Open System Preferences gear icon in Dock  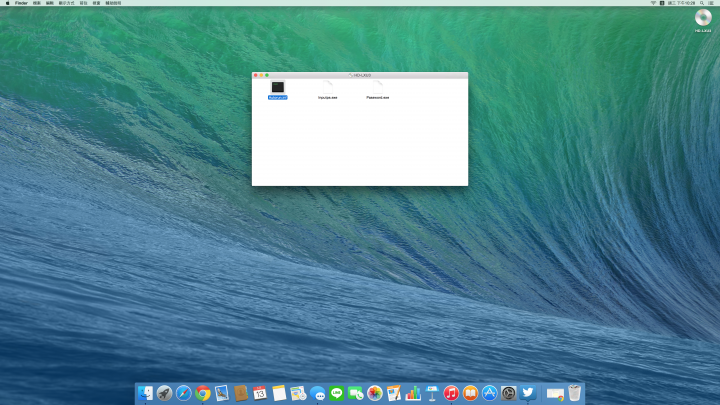(x=508, y=393)
